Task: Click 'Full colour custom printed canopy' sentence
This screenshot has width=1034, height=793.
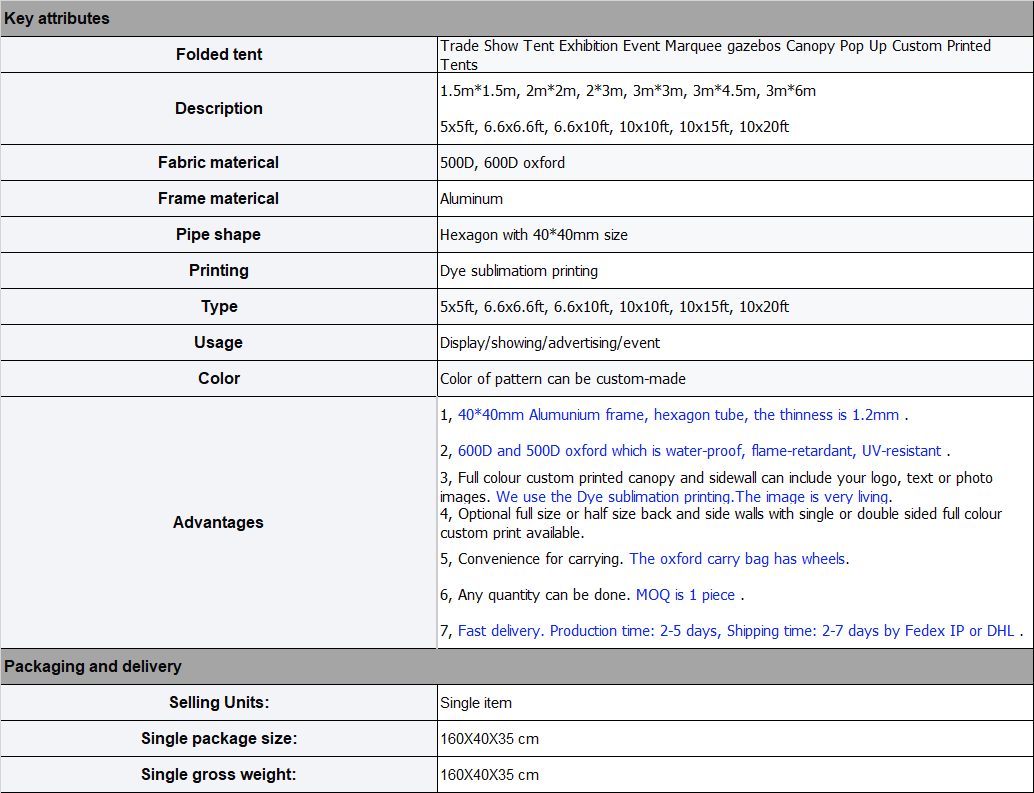Action: [x=716, y=487]
